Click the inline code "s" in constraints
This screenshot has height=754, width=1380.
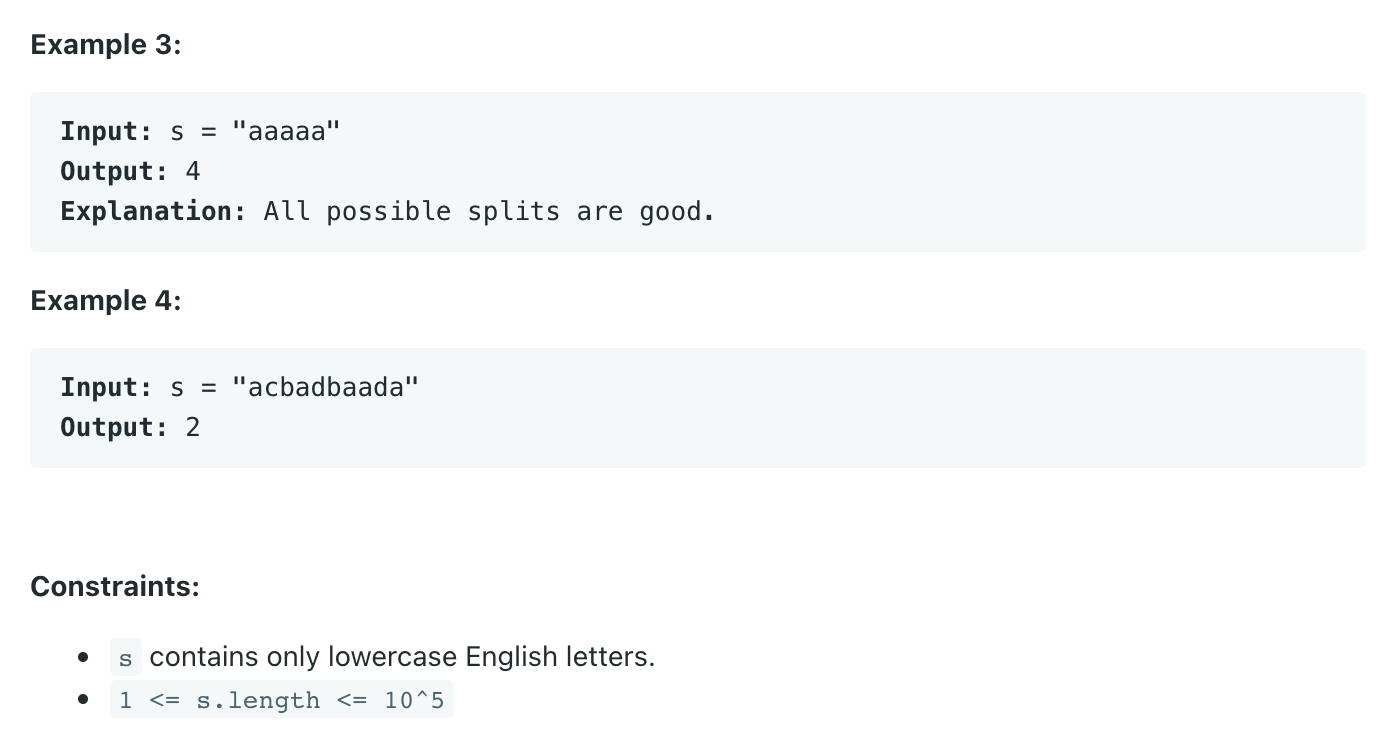[x=126, y=658]
